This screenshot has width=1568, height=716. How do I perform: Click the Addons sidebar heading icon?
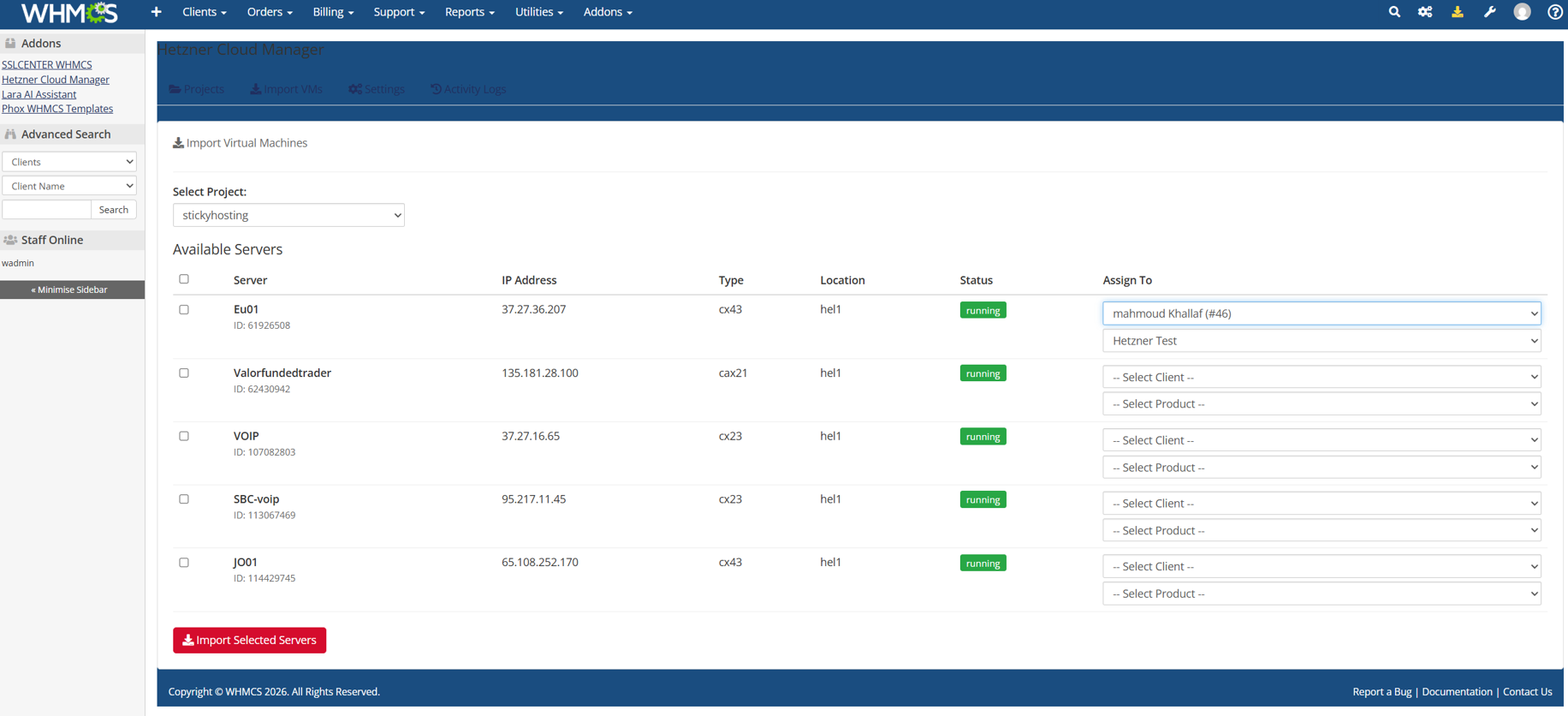pos(10,43)
